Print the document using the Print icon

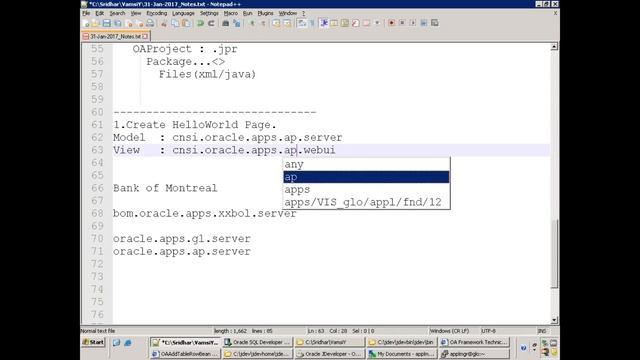click(x=150, y=23)
